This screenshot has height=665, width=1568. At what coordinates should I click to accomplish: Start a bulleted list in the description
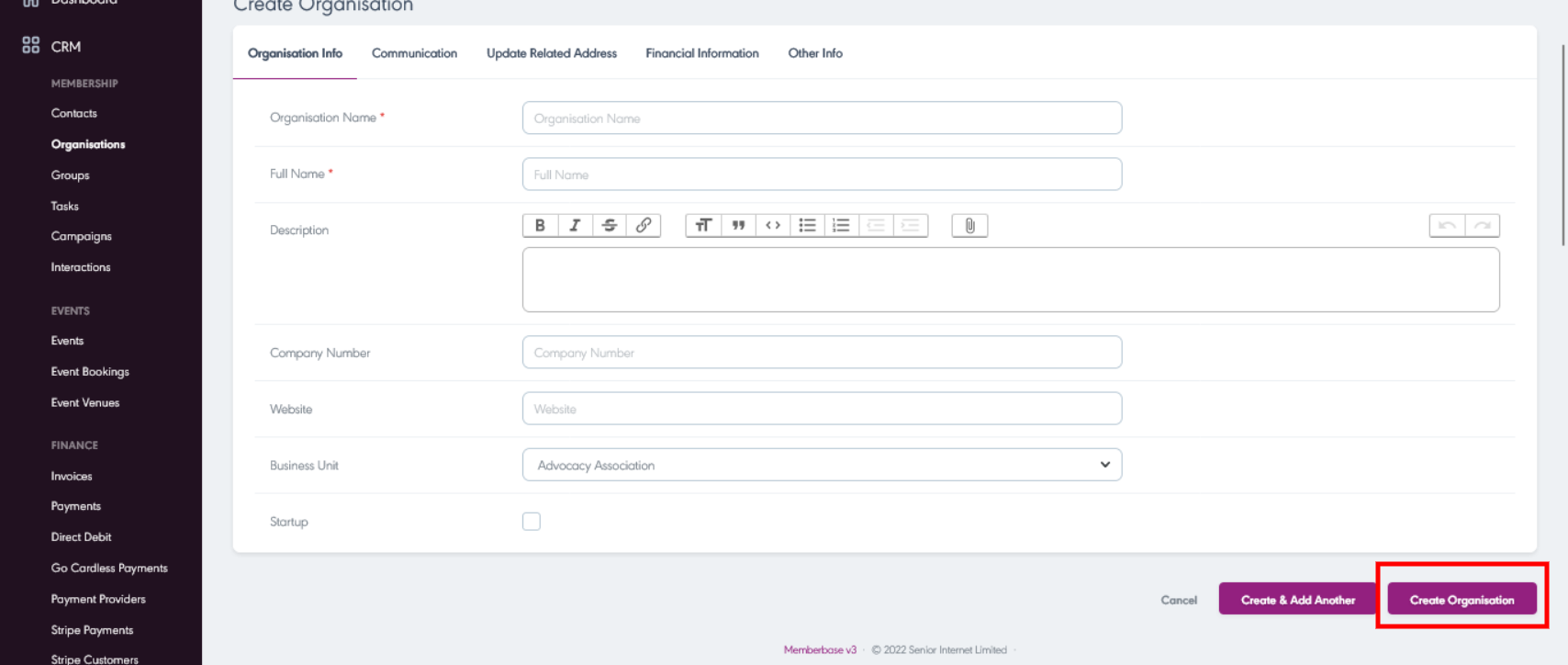point(807,226)
